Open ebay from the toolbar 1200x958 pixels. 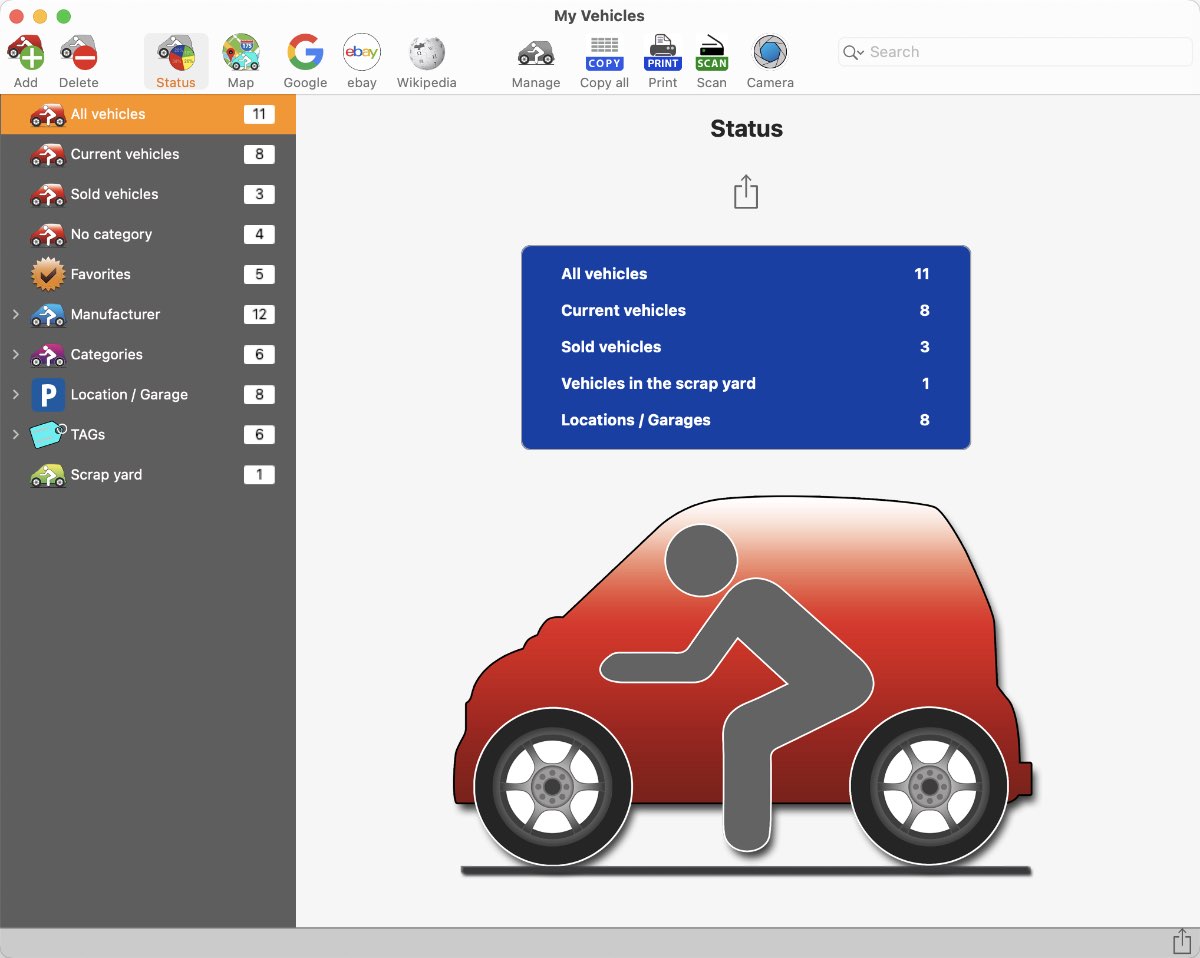click(362, 52)
